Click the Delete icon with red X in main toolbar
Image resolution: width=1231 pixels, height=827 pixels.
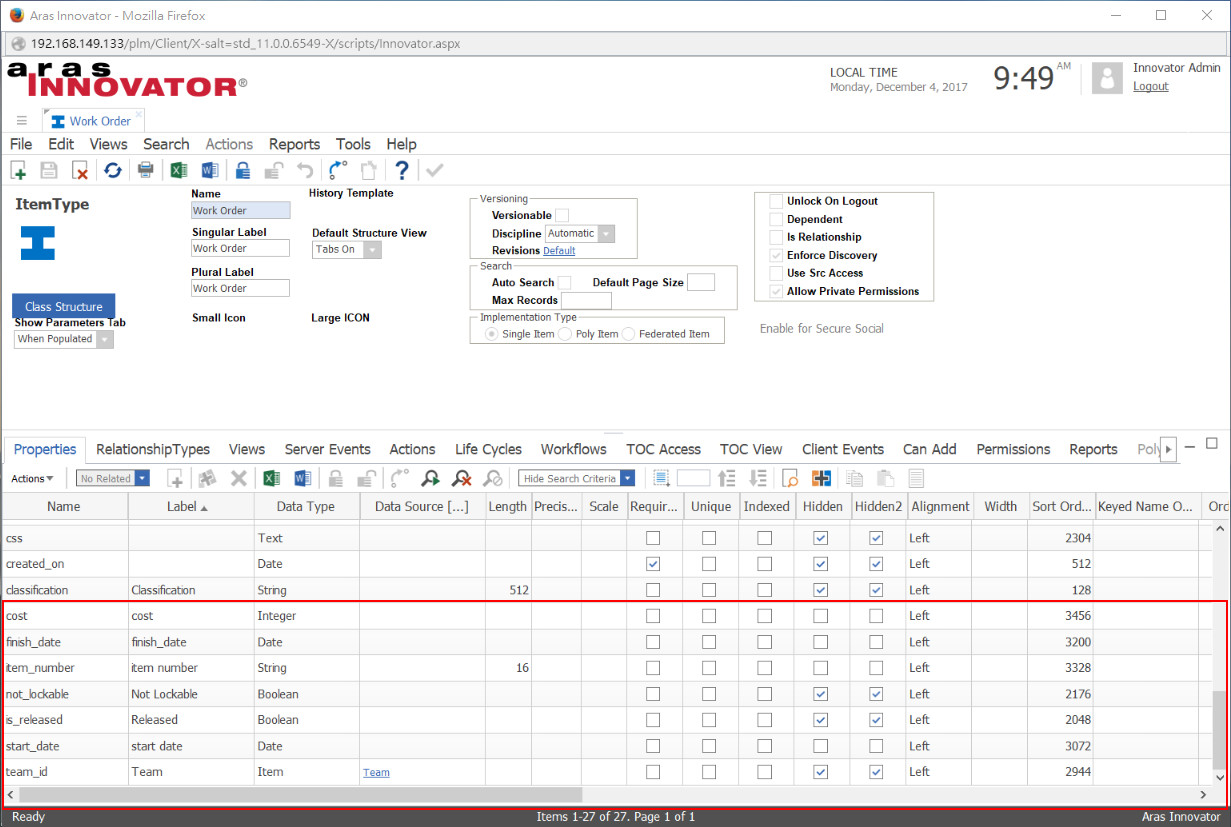point(80,170)
